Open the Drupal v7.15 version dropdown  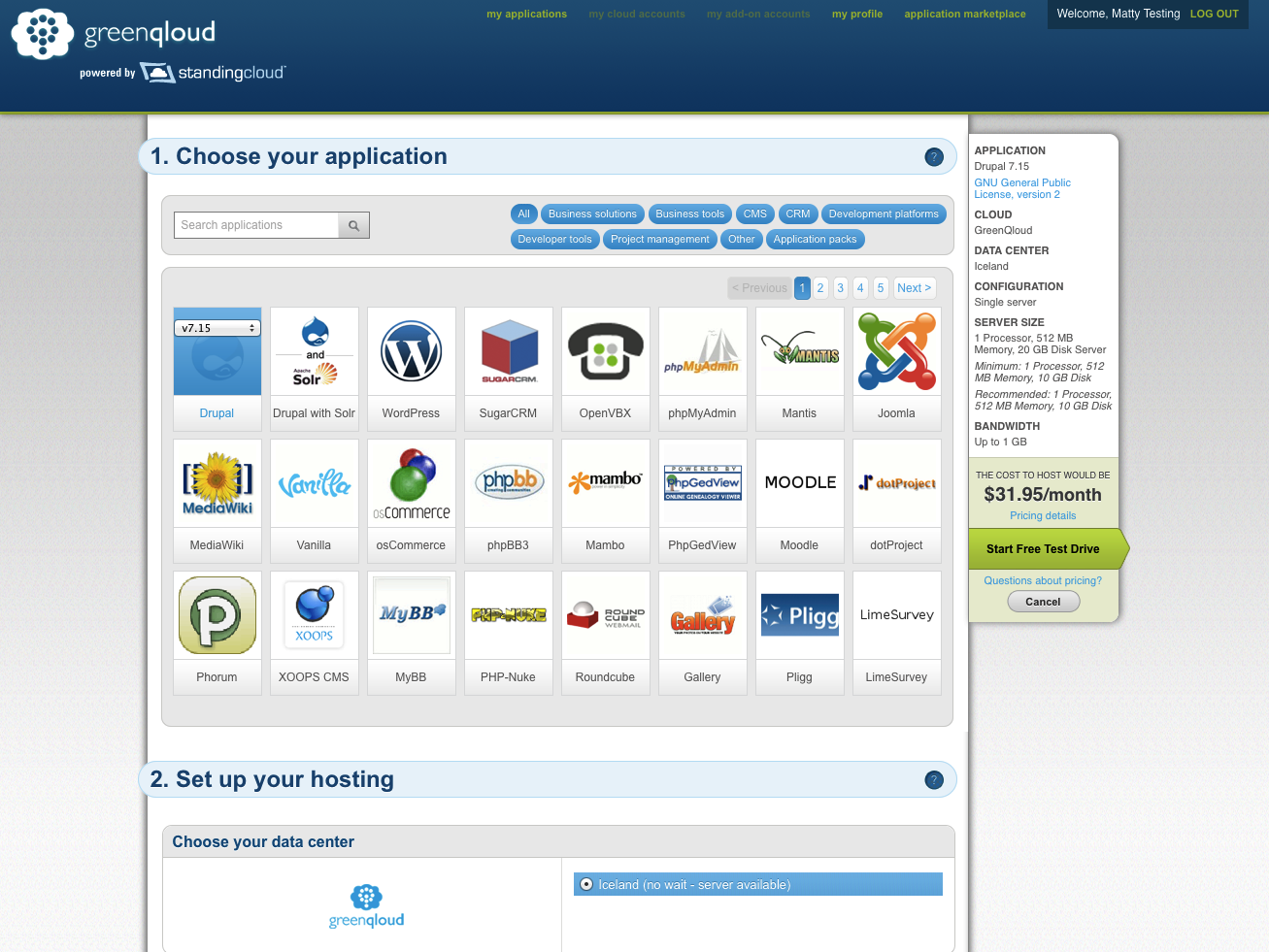point(217,328)
